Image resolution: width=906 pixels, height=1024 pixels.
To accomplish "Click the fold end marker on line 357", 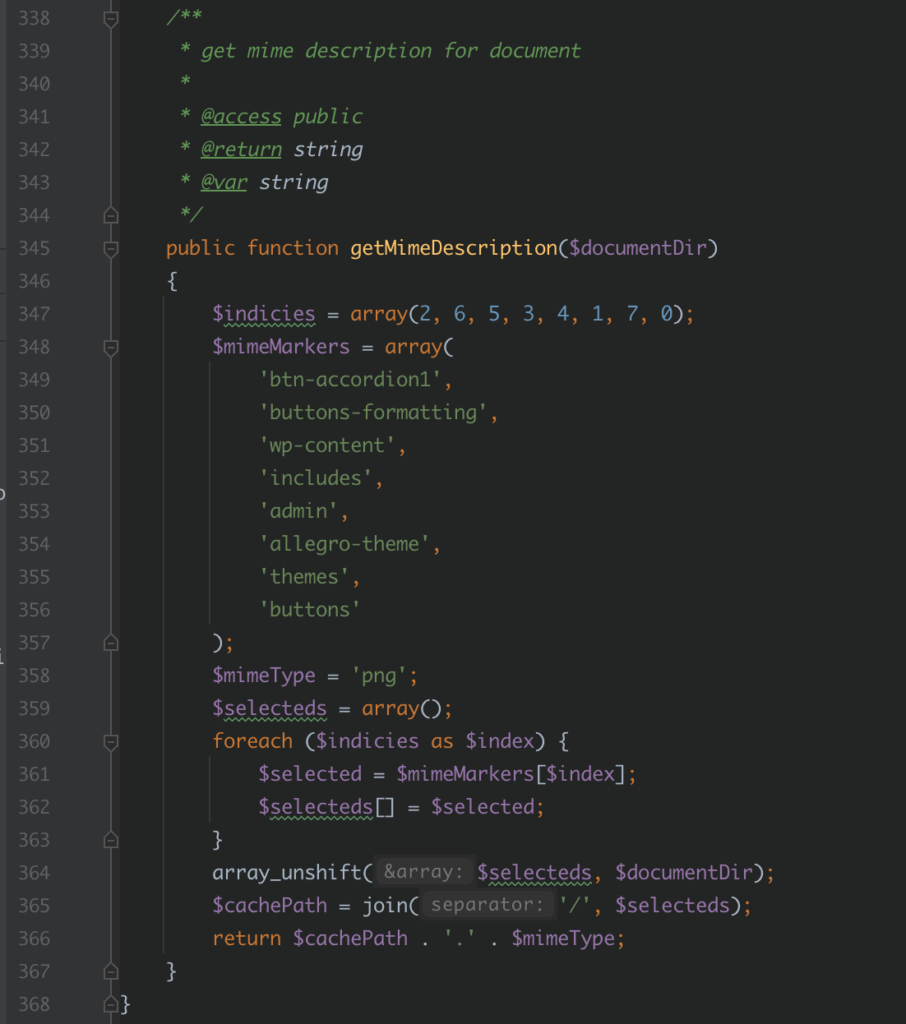I will pyautogui.click(x=111, y=642).
